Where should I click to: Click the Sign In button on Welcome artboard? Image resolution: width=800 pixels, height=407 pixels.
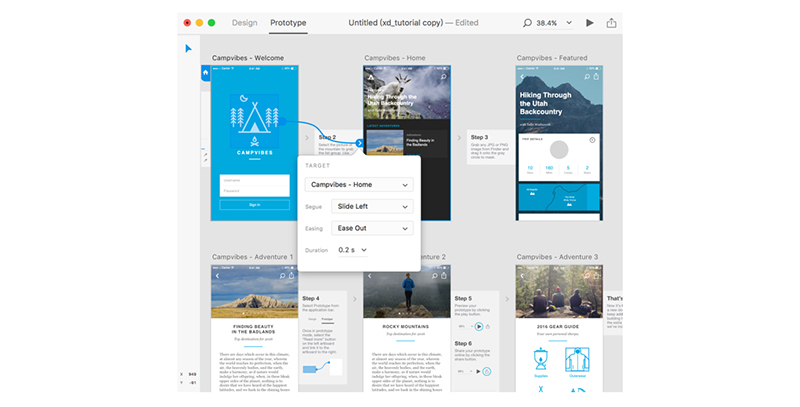tap(254, 204)
